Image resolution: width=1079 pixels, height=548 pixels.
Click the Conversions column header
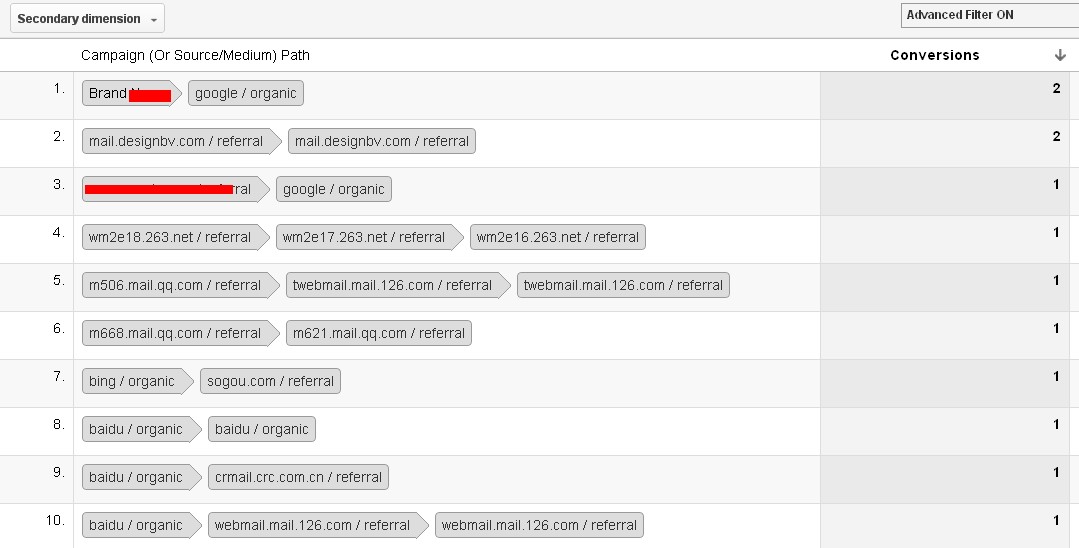point(934,55)
